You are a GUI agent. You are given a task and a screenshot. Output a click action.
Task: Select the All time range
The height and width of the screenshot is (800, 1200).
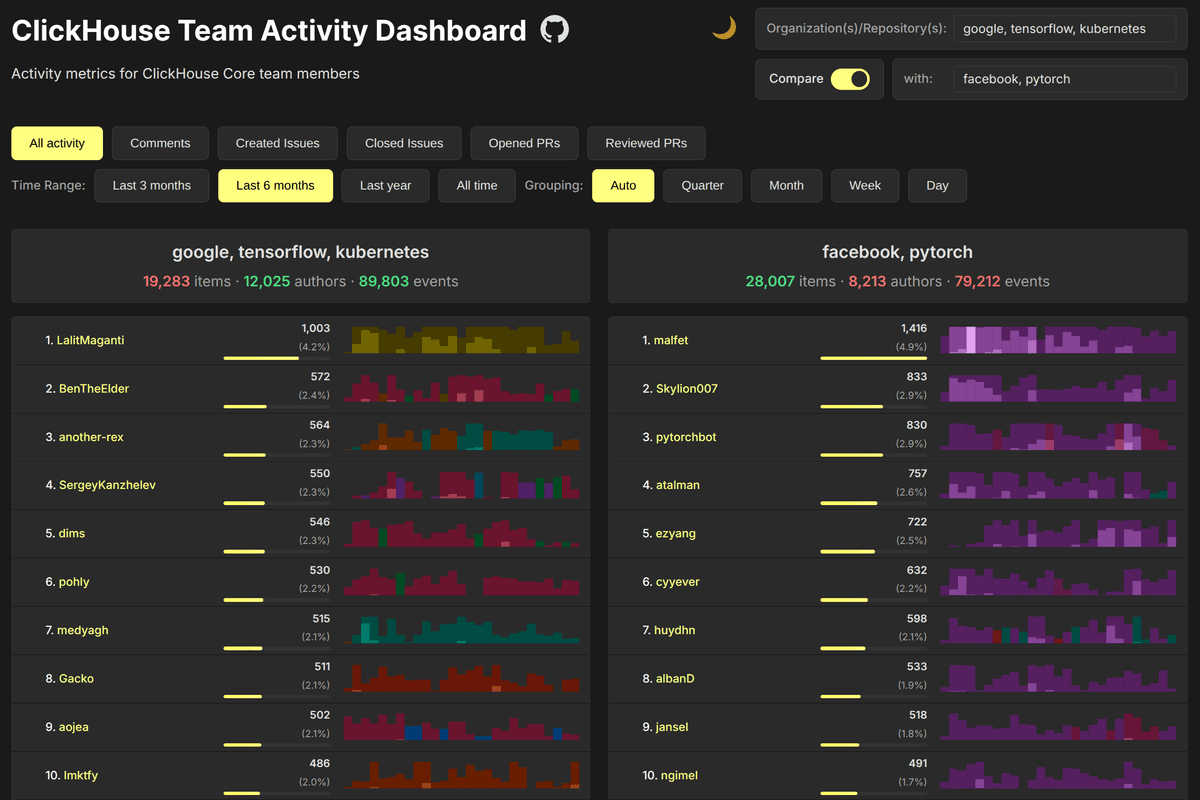pos(477,186)
